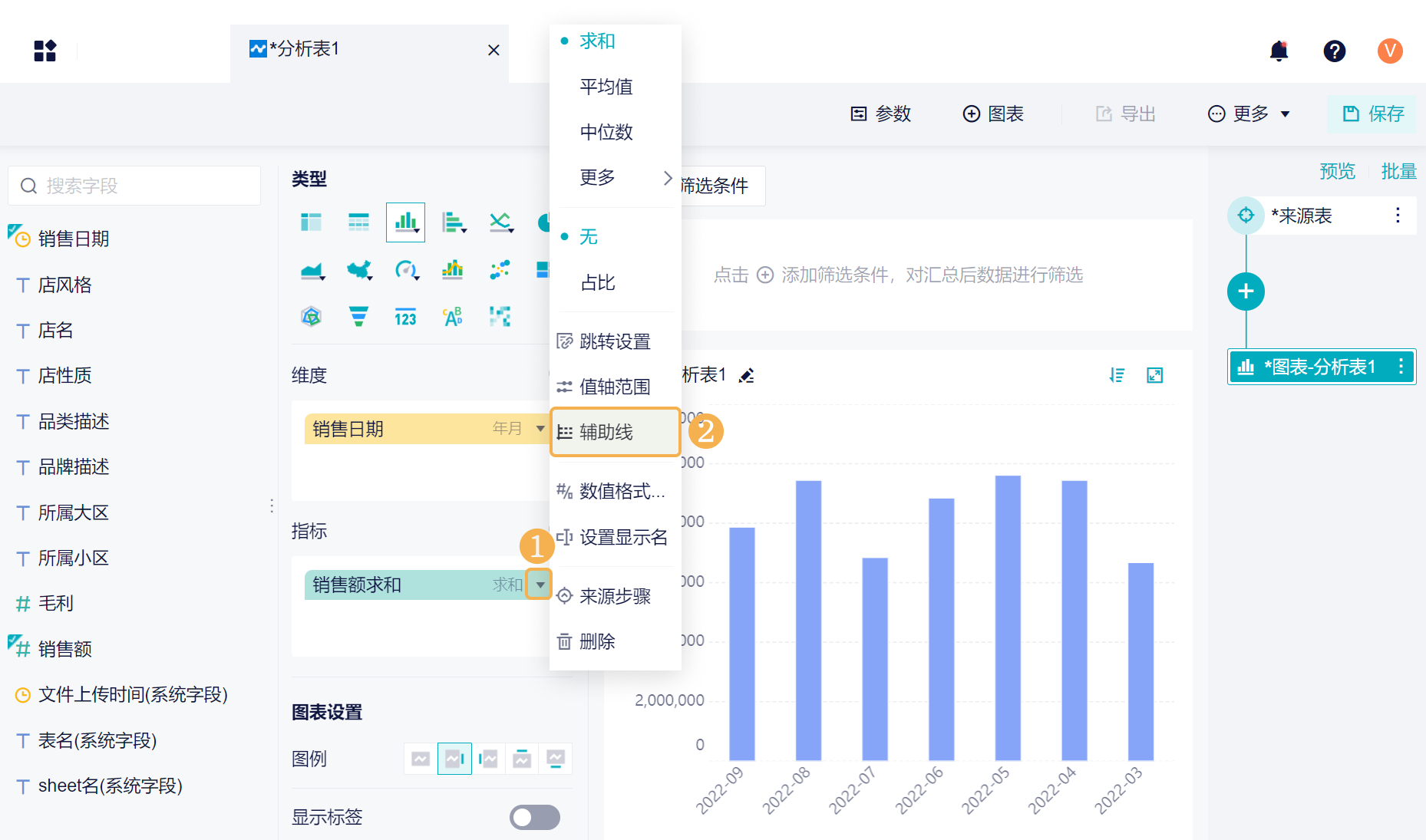This screenshot has width=1426, height=840.
Task: Select the radar chart type
Action: point(311,316)
